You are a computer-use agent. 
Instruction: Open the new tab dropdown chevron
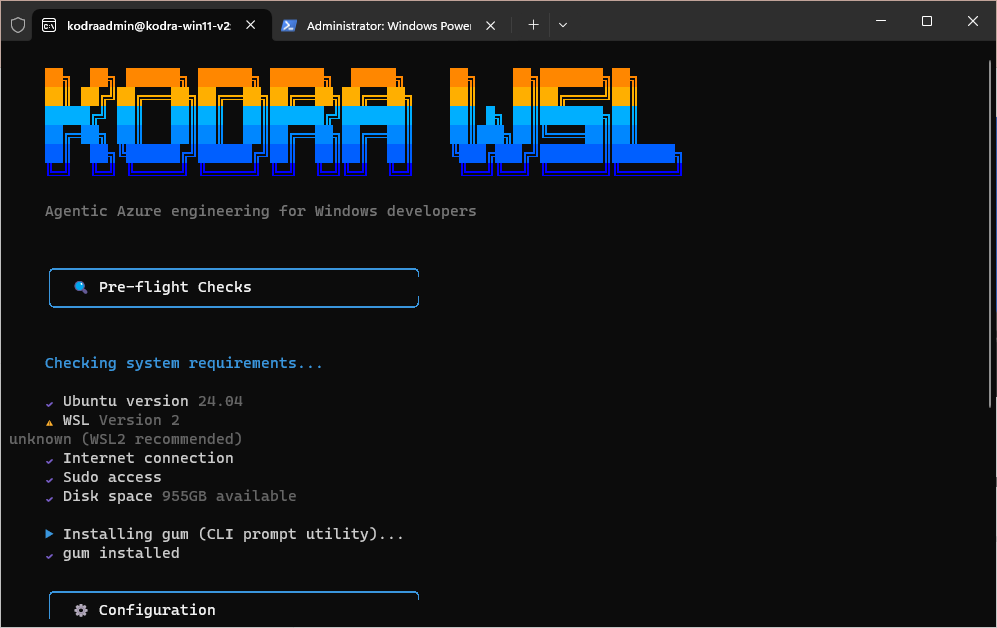[562, 24]
